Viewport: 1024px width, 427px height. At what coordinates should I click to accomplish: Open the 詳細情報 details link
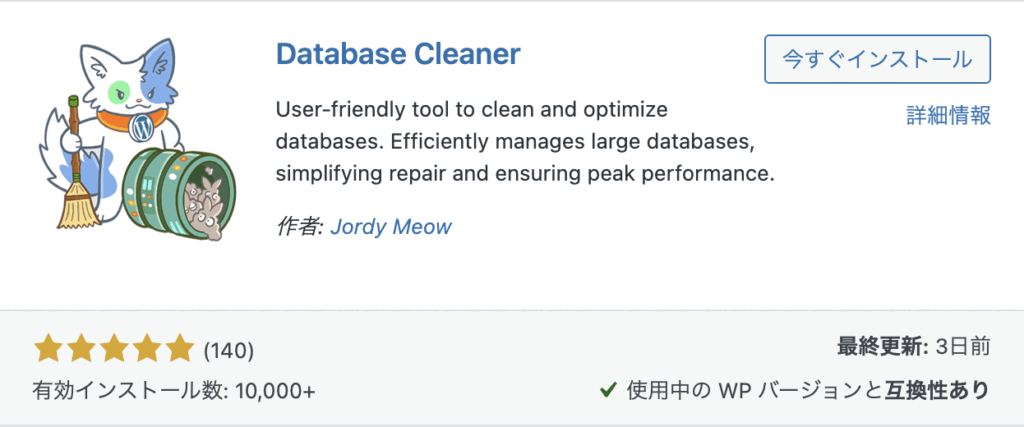(x=947, y=115)
